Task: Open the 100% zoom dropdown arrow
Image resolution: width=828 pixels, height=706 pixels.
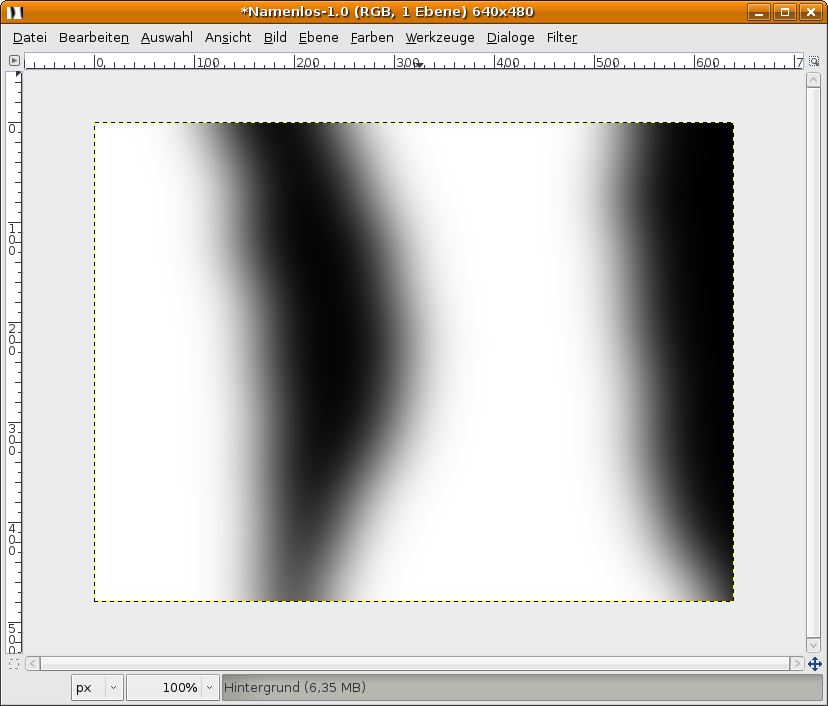Action: 210,688
